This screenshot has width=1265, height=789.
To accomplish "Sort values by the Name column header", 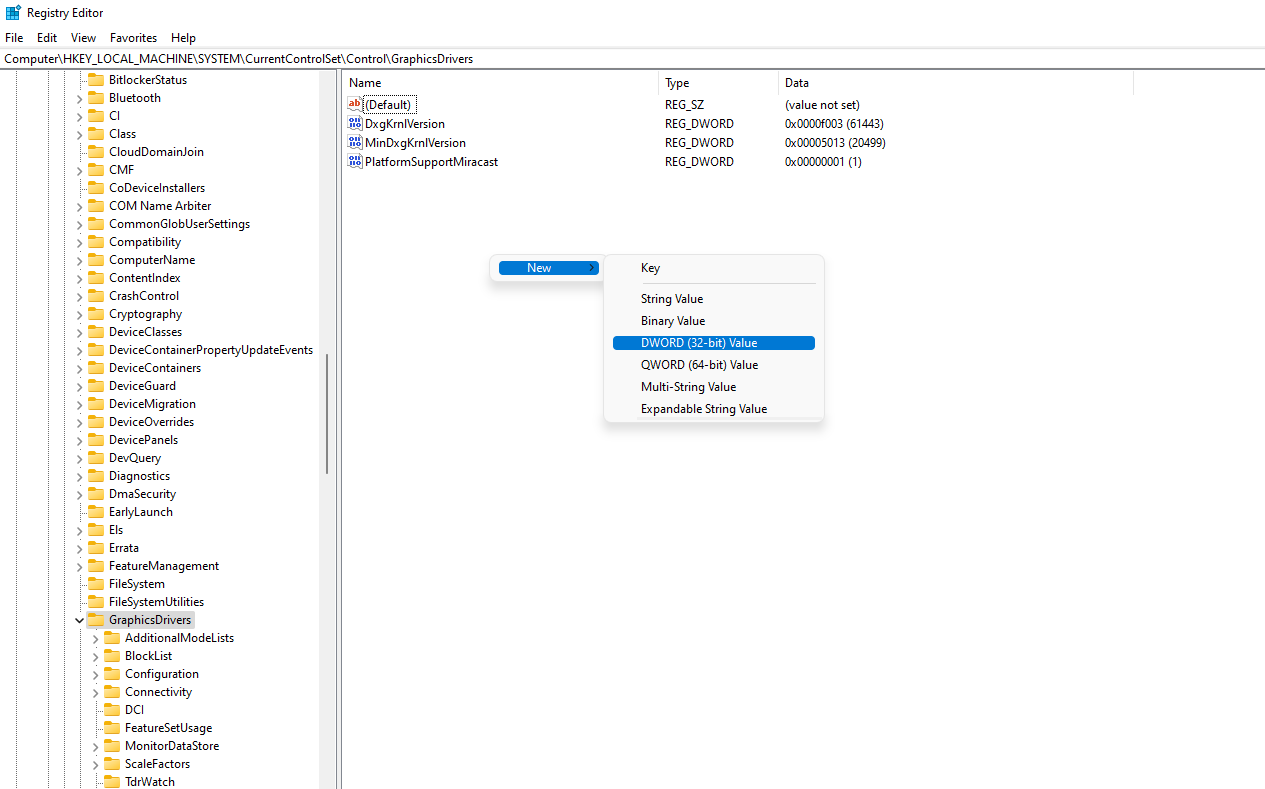I will pyautogui.click(x=500, y=83).
